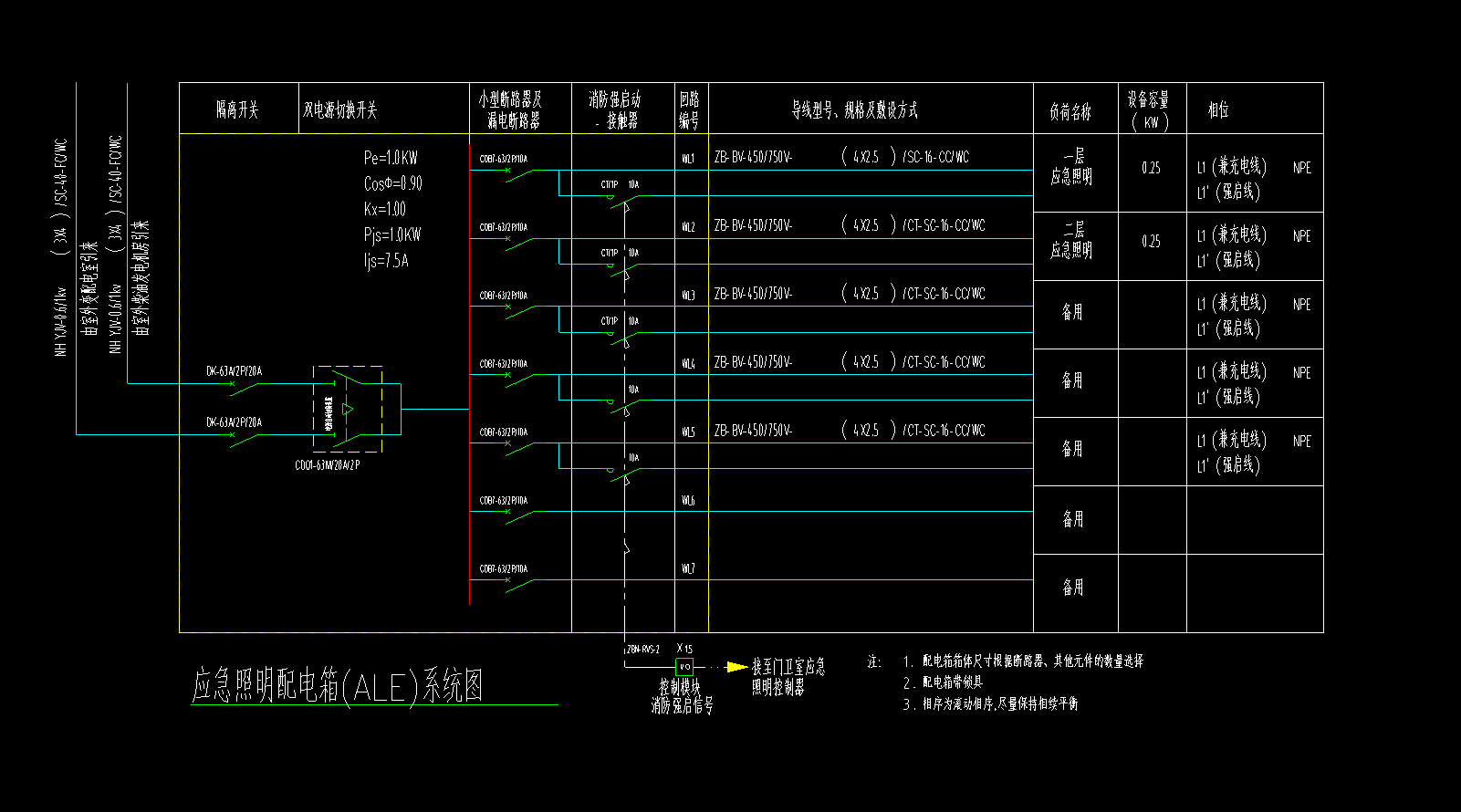The image size is (1461, 812).
Task: Click the title "应急照明配电箱(ALE)系统图"
Action: [338, 685]
